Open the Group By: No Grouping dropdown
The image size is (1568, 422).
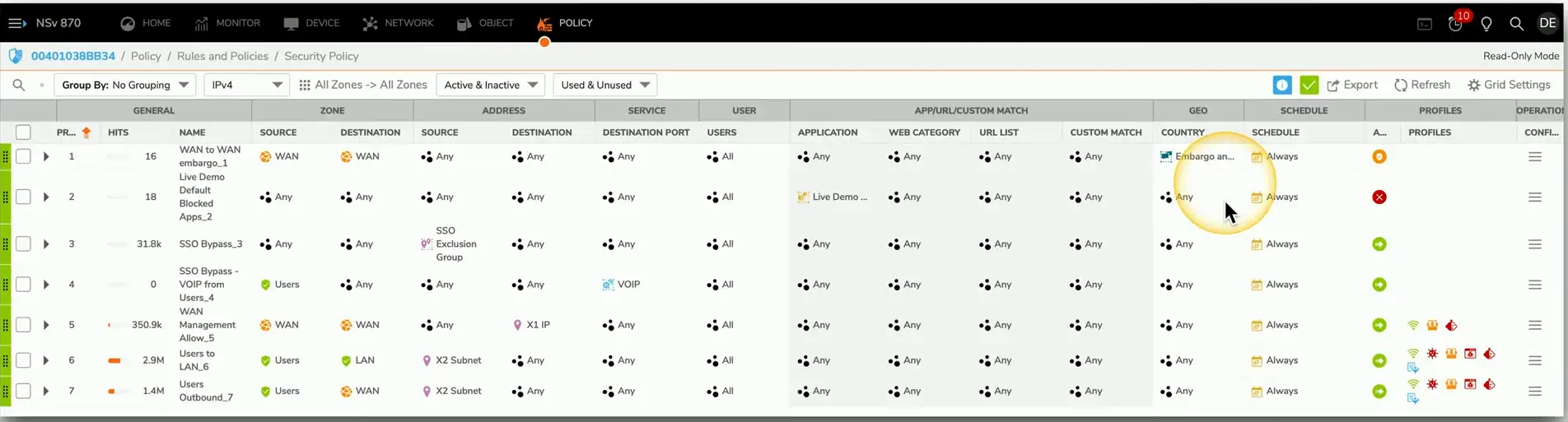(124, 85)
